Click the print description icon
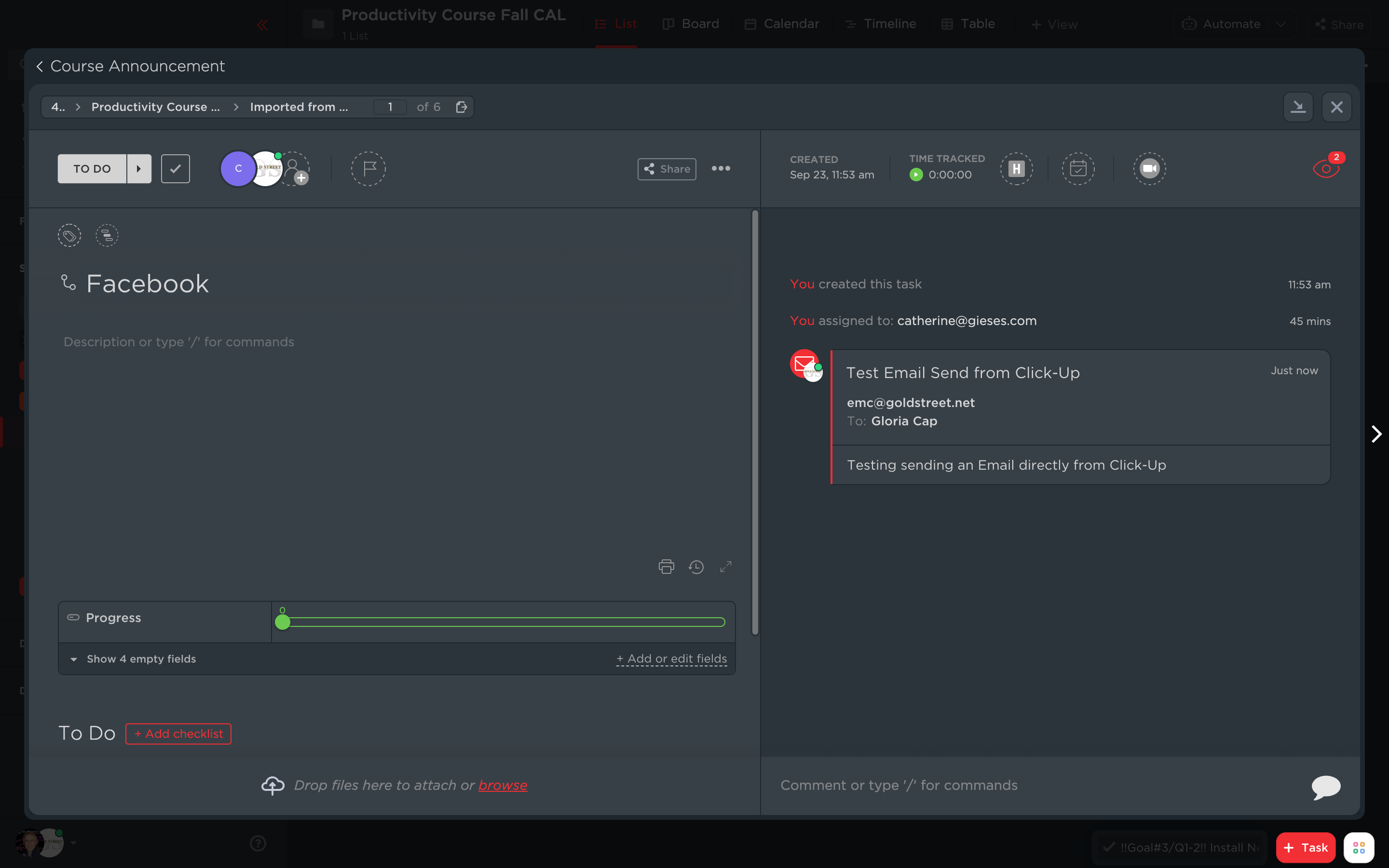The image size is (1389, 868). pyautogui.click(x=666, y=567)
